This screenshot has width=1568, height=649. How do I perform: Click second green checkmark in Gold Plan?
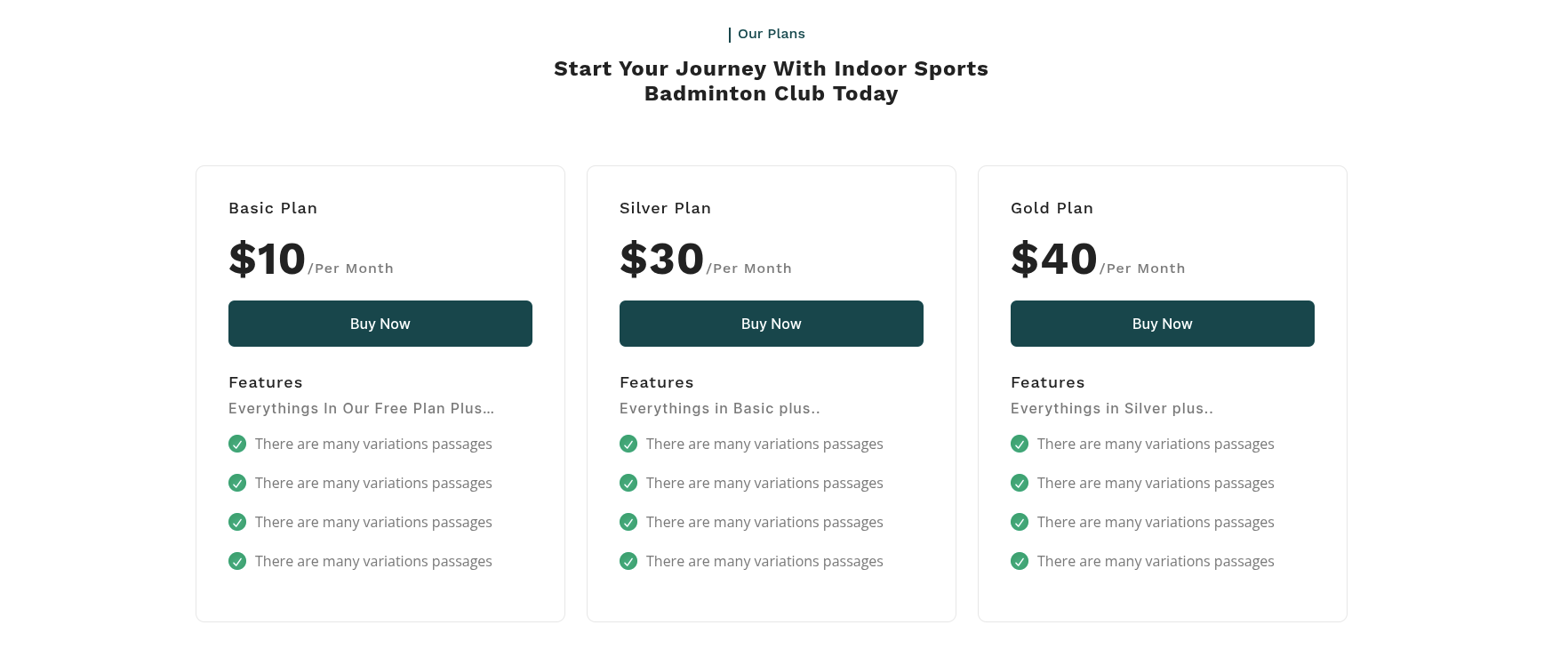1020,483
